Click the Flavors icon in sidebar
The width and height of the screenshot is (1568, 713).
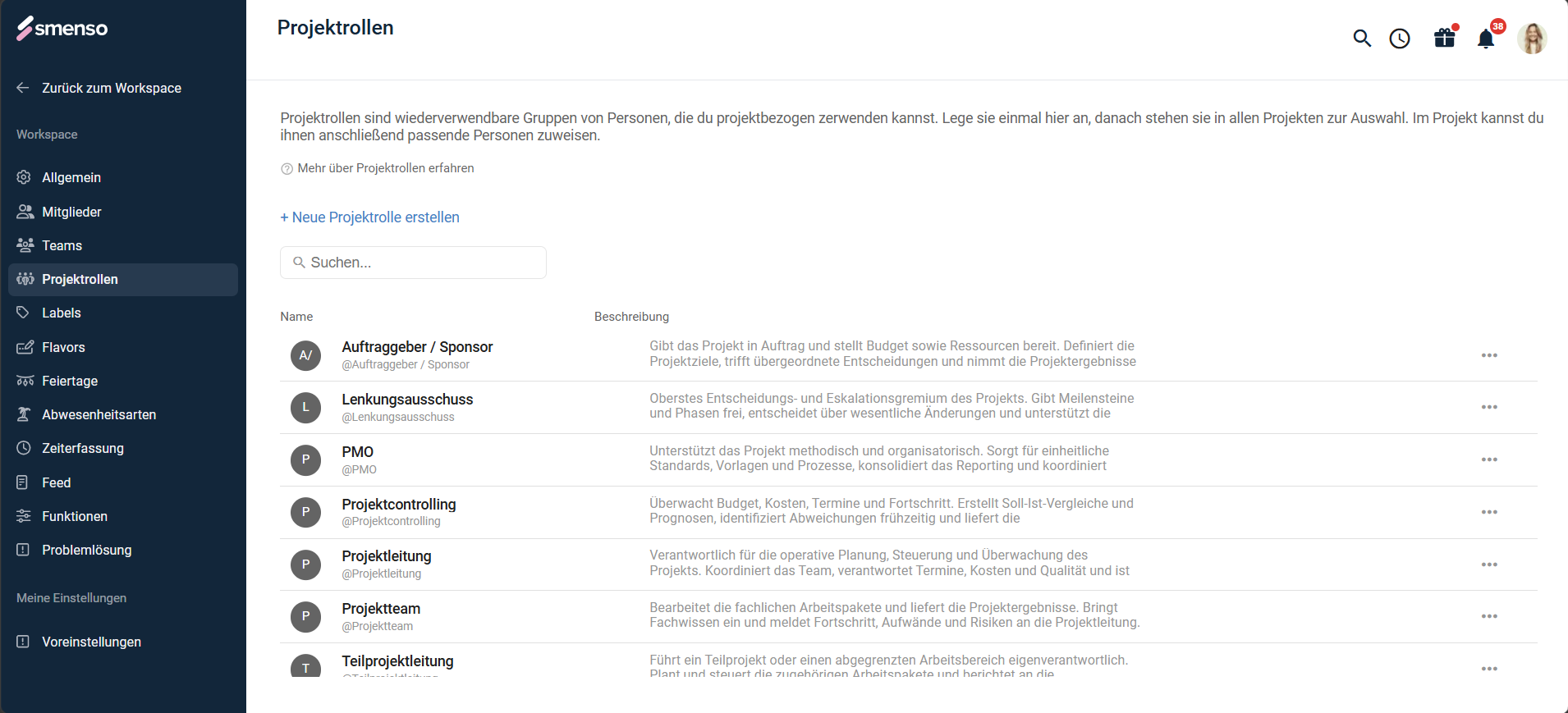25,347
